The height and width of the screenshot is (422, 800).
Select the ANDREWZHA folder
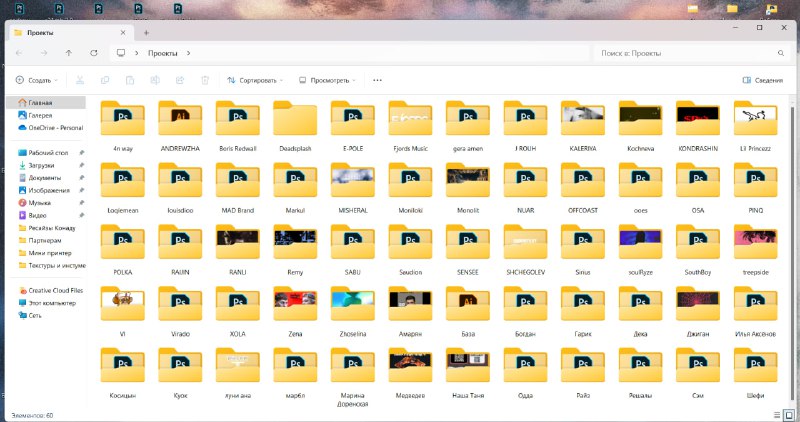pos(180,127)
